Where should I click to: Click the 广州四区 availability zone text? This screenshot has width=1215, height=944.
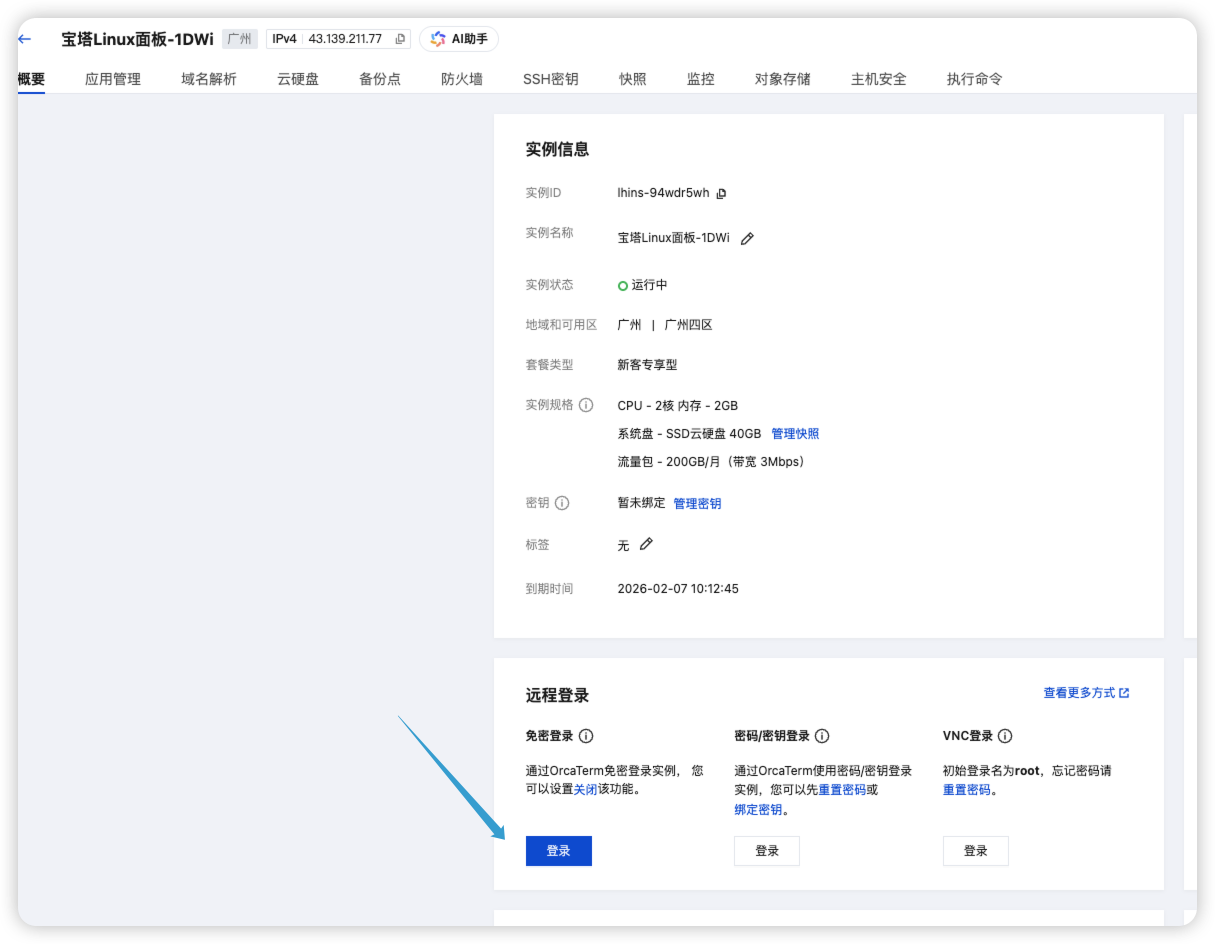point(688,325)
